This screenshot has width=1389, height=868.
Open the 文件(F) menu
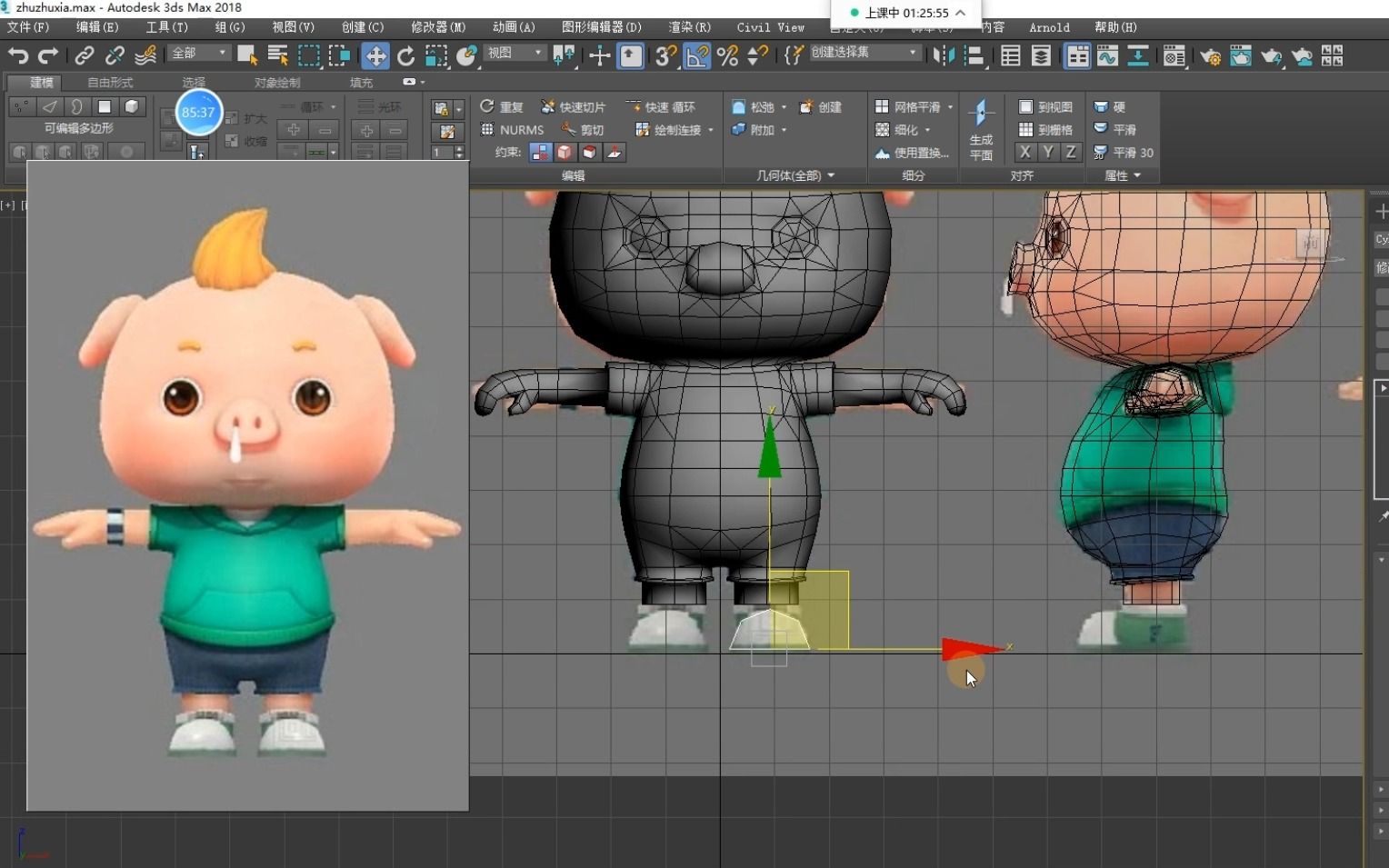pyautogui.click(x=28, y=27)
